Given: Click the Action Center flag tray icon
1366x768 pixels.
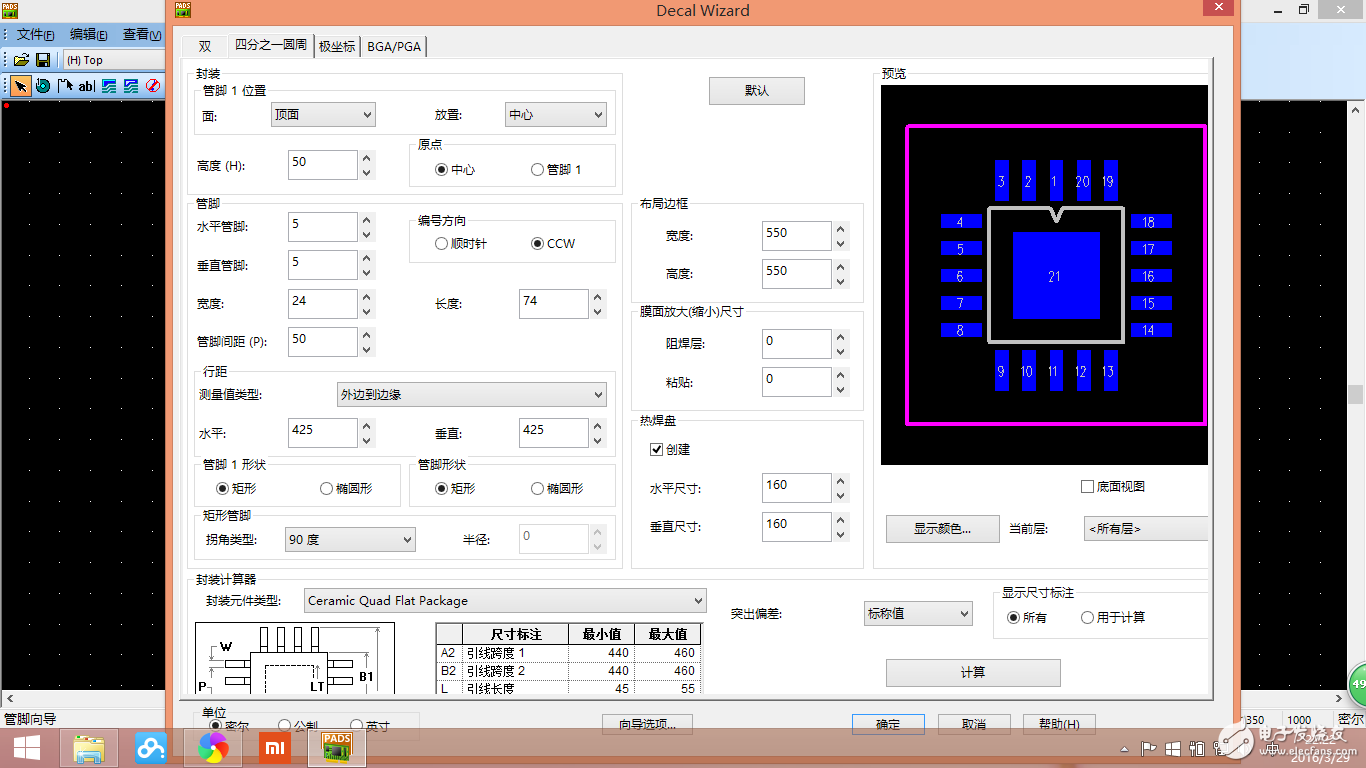Looking at the screenshot, I should pos(1149,748).
